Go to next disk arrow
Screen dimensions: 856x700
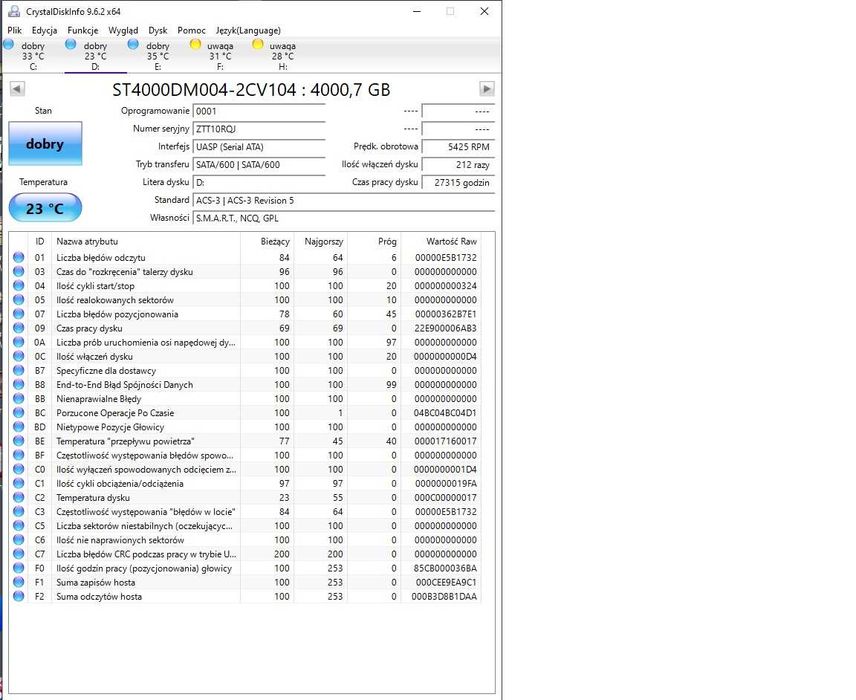point(486,88)
